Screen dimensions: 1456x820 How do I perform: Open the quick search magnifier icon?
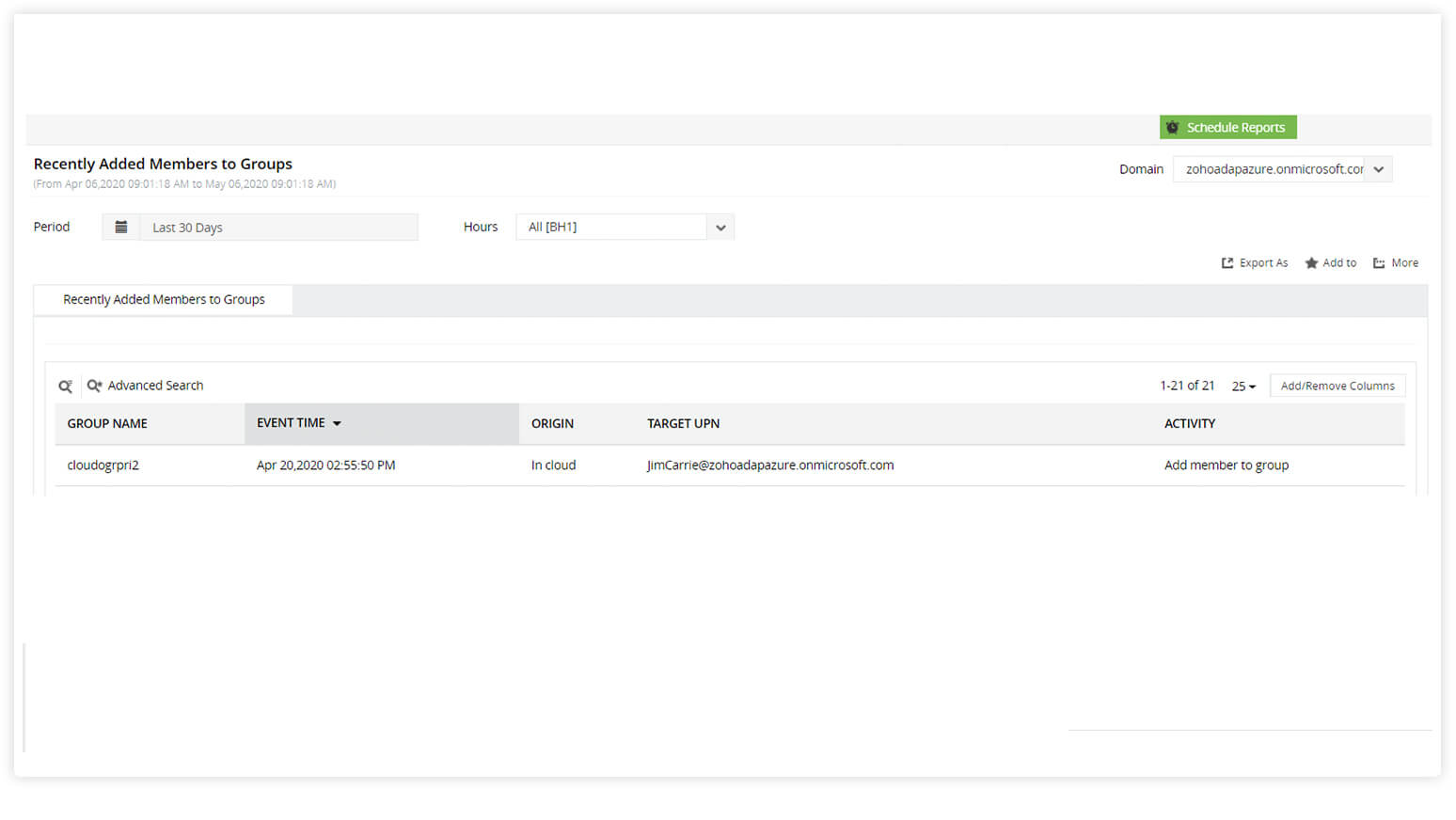[x=64, y=386]
